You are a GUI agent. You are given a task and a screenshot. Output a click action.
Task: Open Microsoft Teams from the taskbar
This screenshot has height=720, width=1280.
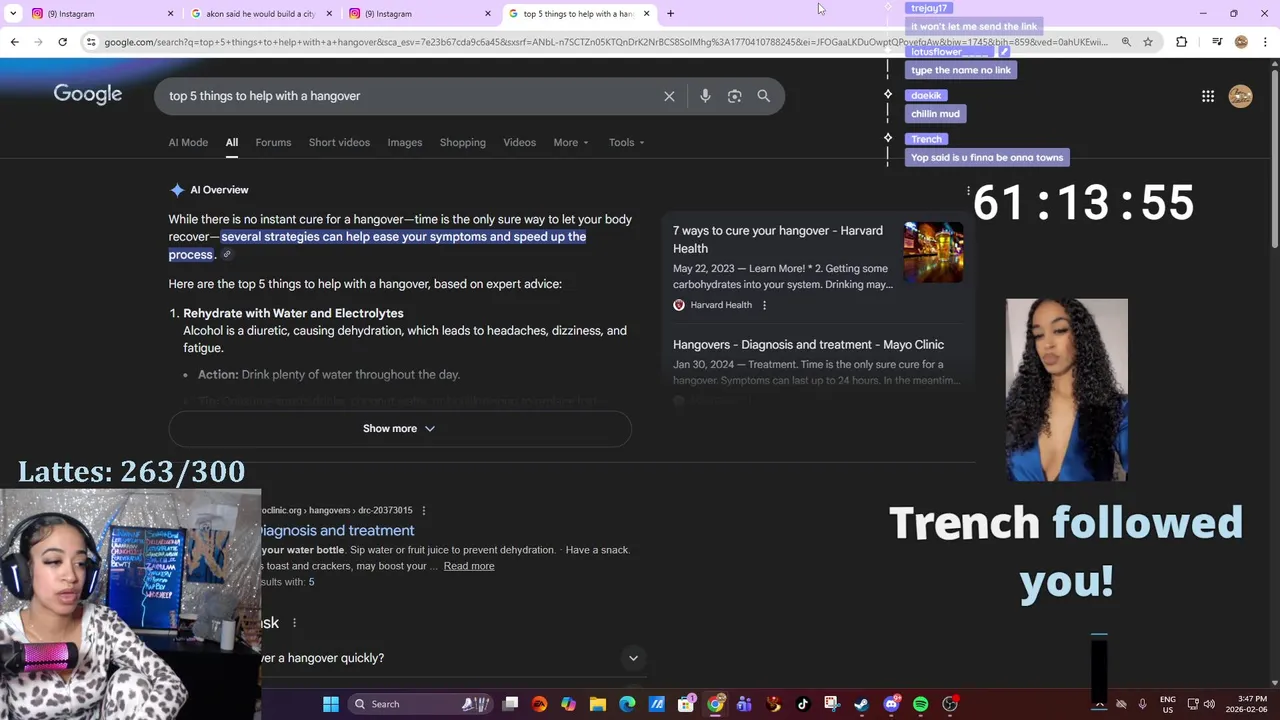(744, 704)
